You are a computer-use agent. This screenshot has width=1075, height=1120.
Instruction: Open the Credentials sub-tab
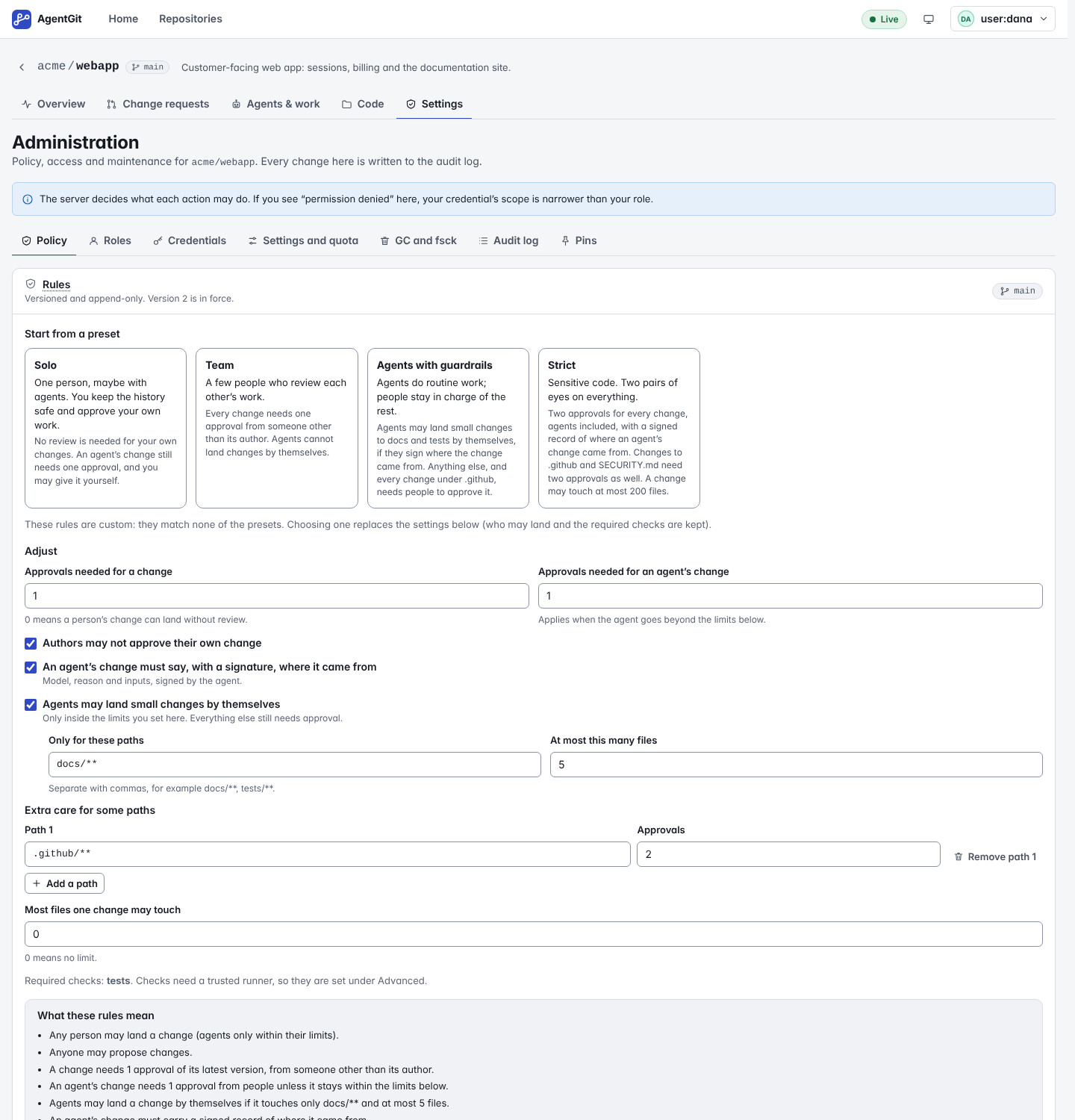coord(190,241)
